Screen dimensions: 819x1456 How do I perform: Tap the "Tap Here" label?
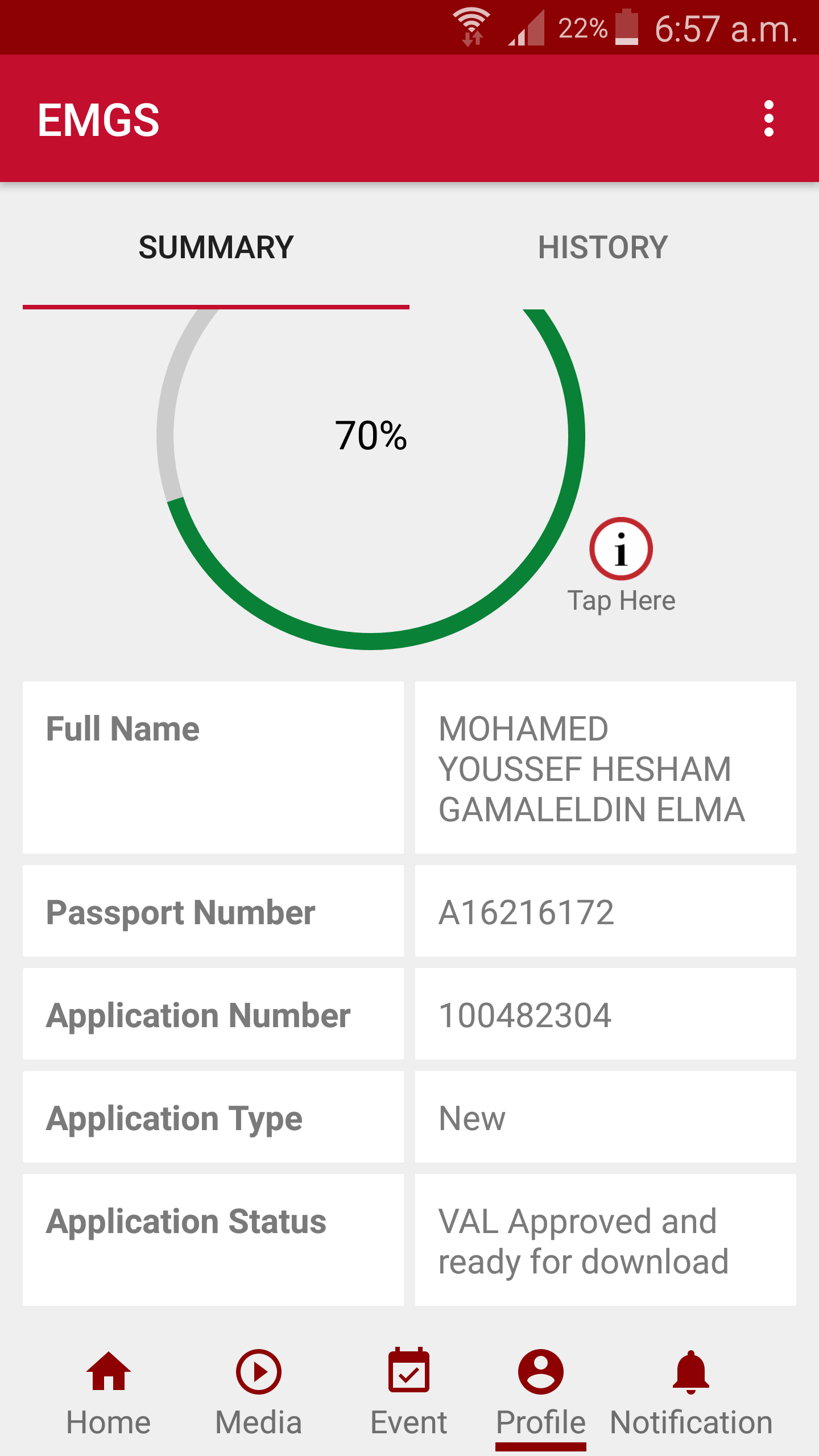click(621, 601)
